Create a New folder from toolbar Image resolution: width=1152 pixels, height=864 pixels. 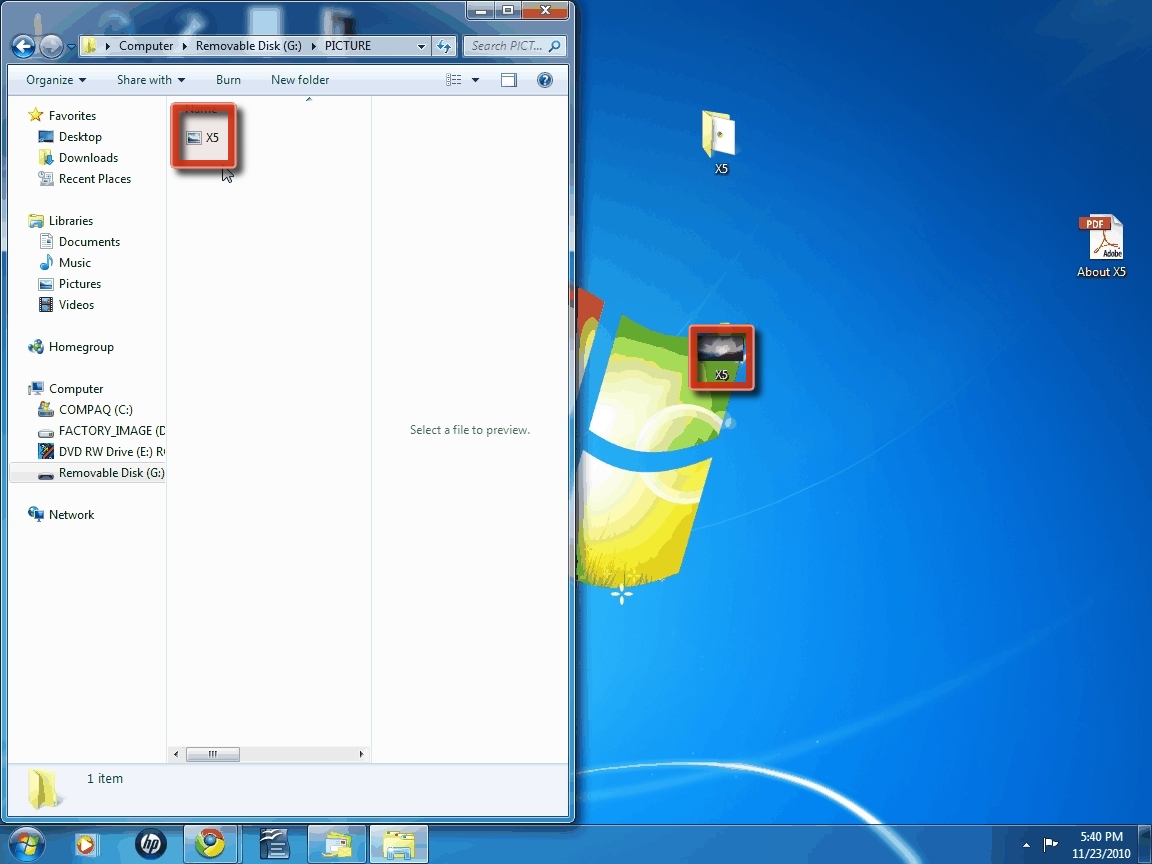300,79
